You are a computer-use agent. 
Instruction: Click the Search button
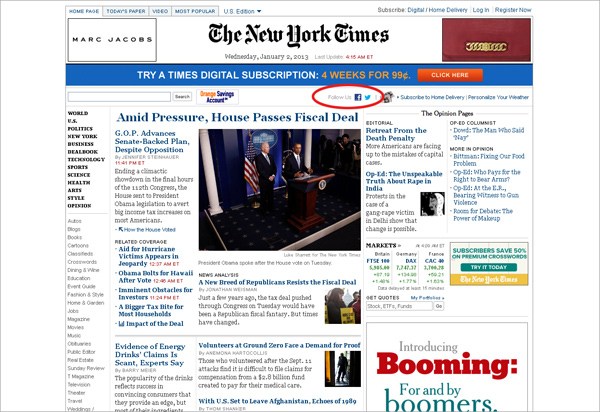coord(182,97)
